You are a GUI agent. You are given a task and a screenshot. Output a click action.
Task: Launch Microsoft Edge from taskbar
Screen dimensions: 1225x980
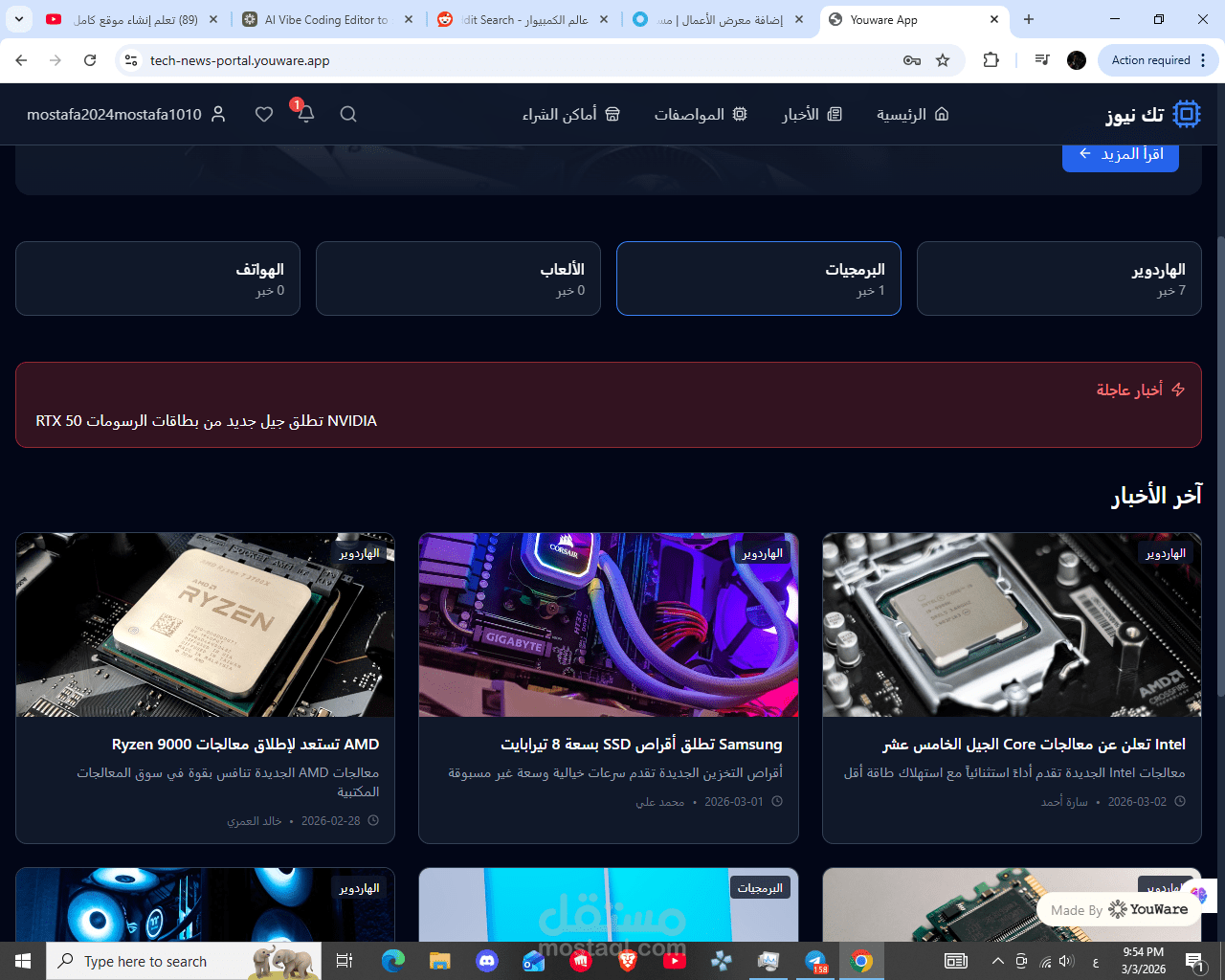point(393,961)
